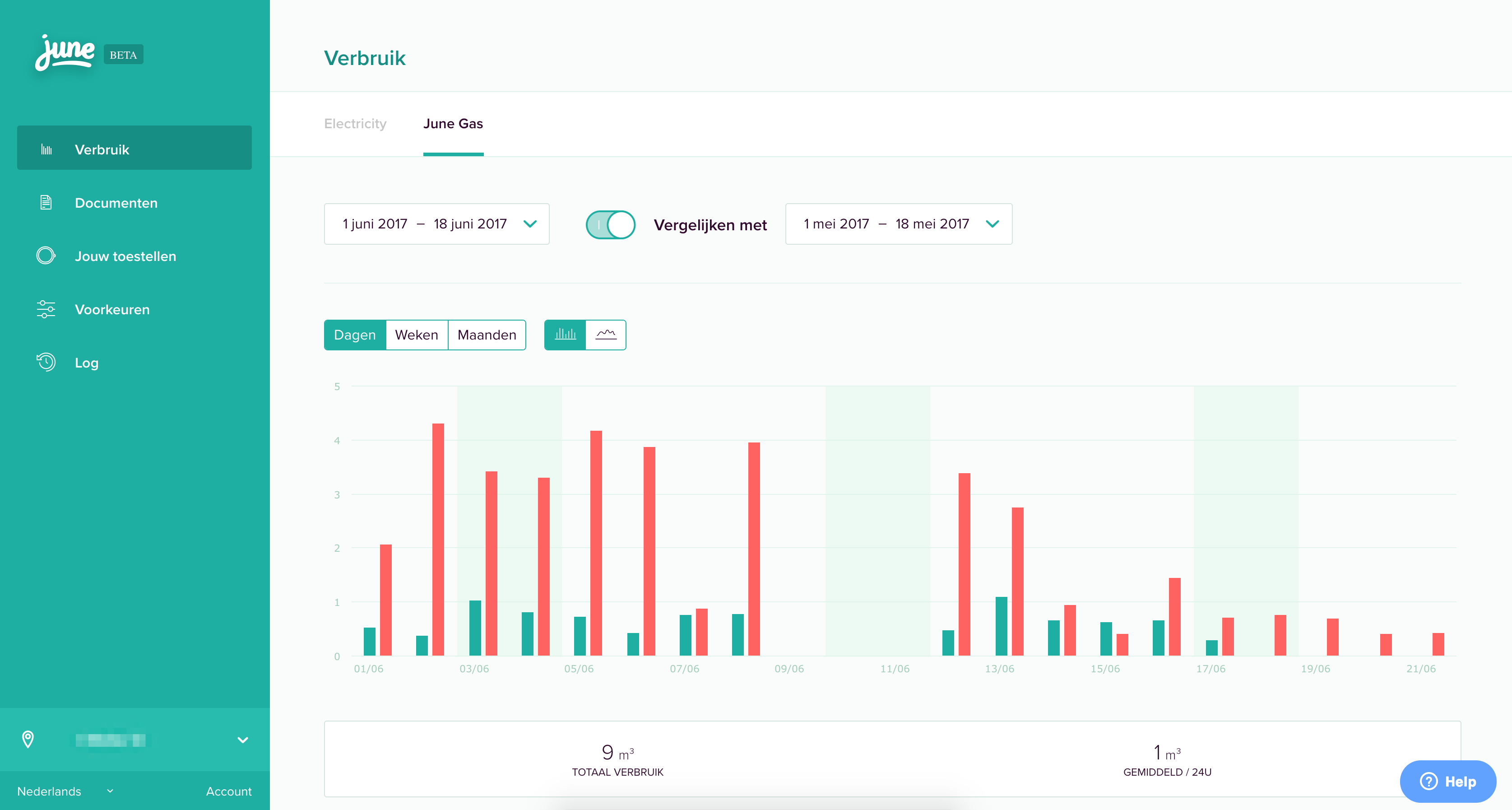The height and width of the screenshot is (810, 1512).
Task: Click the Log history clock icon
Action: coord(46,362)
